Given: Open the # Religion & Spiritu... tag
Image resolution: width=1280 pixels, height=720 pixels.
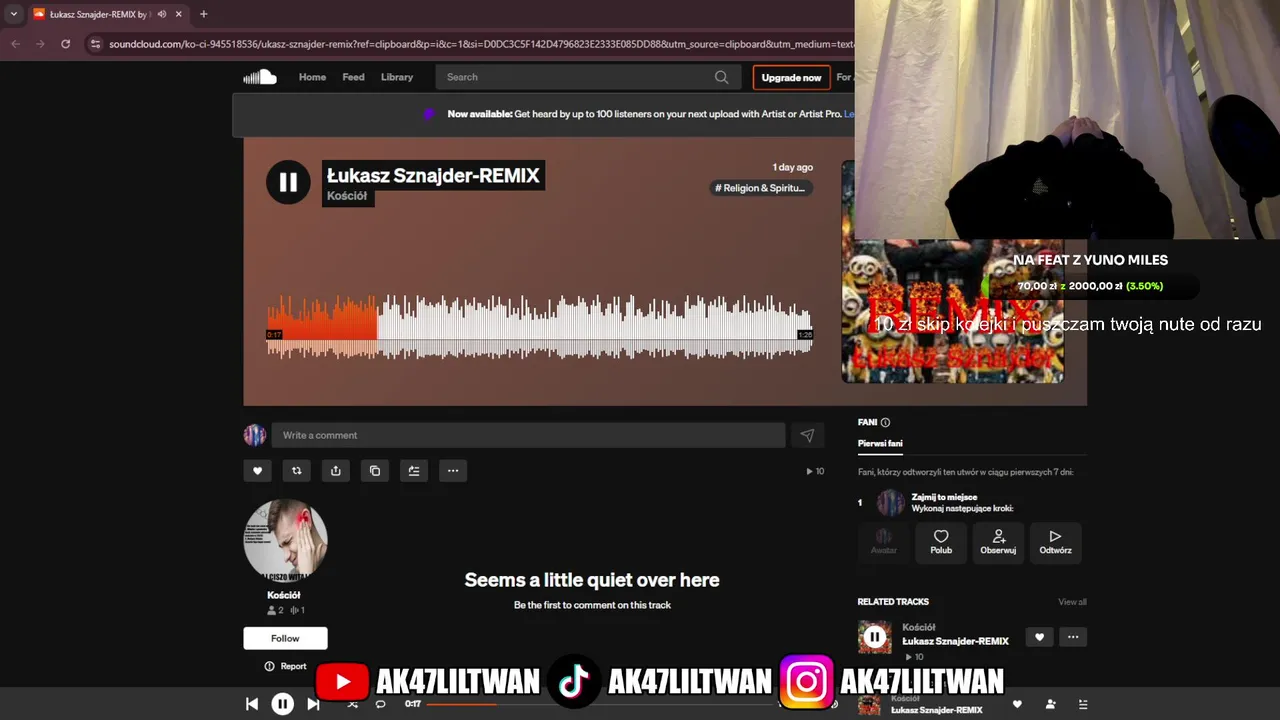Looking at the screenshot, I should click(760, 188).
